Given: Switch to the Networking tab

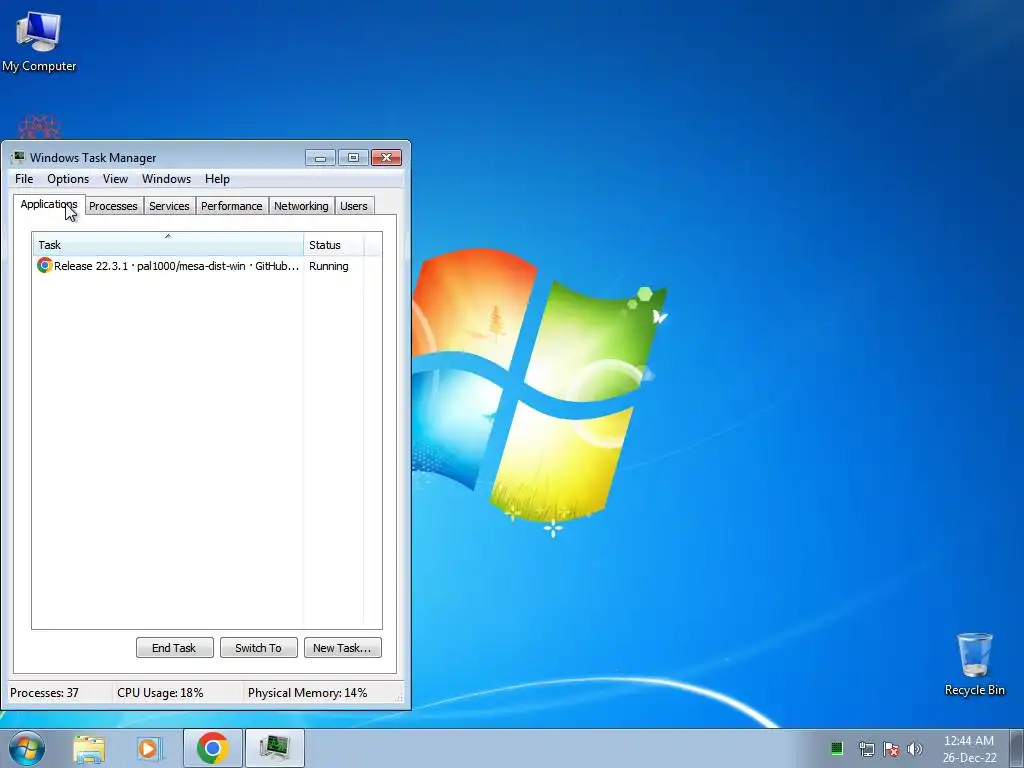Looking at the screenshot, I should 301,206.
